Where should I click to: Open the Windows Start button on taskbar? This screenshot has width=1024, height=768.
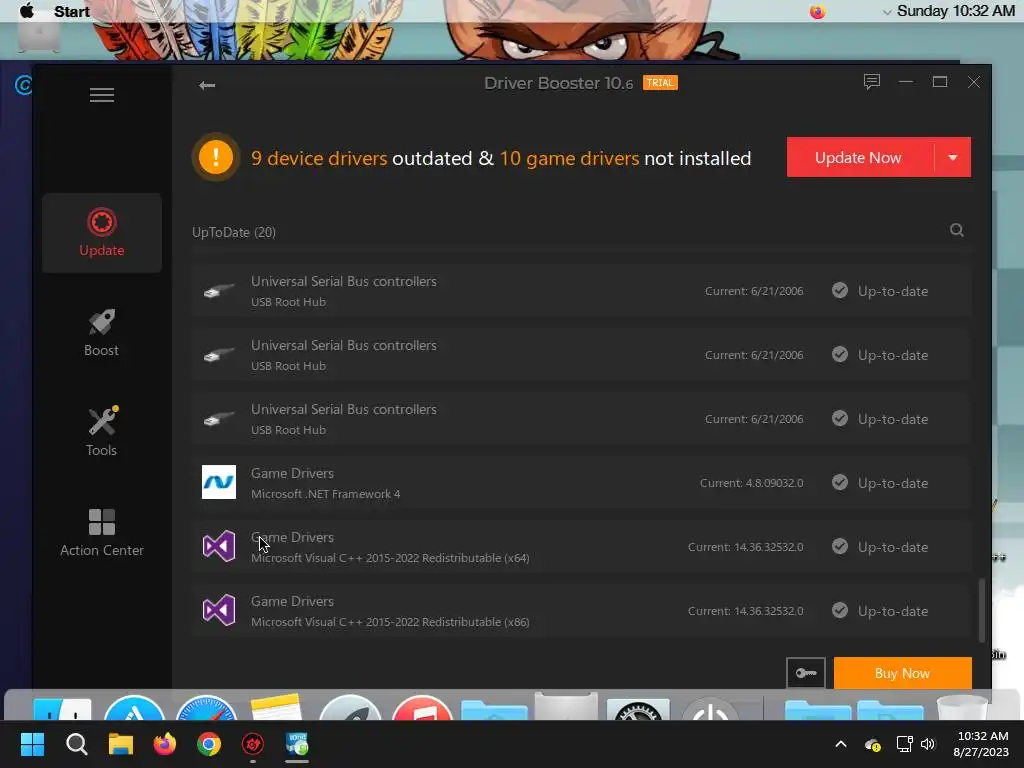coord(32,744)
